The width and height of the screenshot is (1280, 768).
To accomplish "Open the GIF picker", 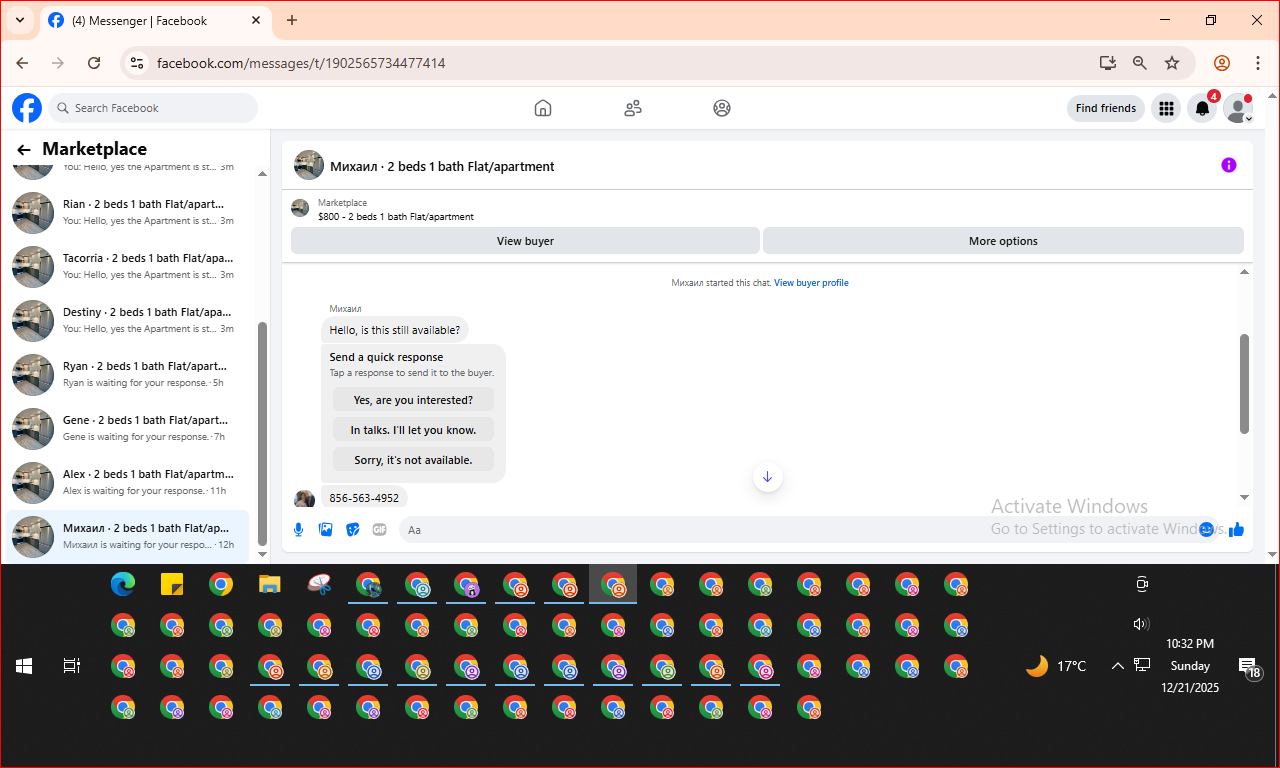I will pos(379,529).
